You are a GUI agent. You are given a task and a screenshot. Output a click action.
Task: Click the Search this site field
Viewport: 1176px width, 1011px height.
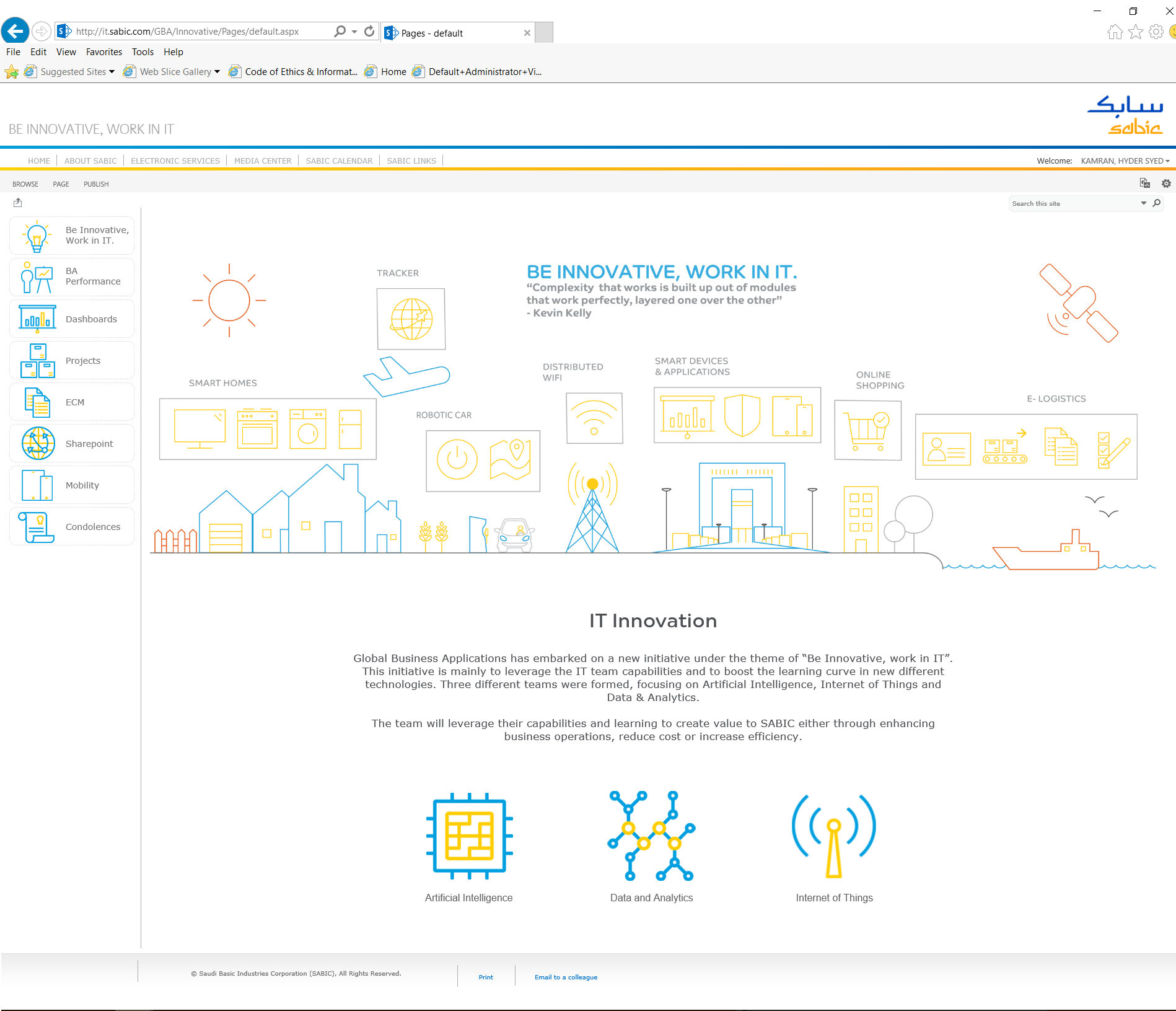point(1073,204)
